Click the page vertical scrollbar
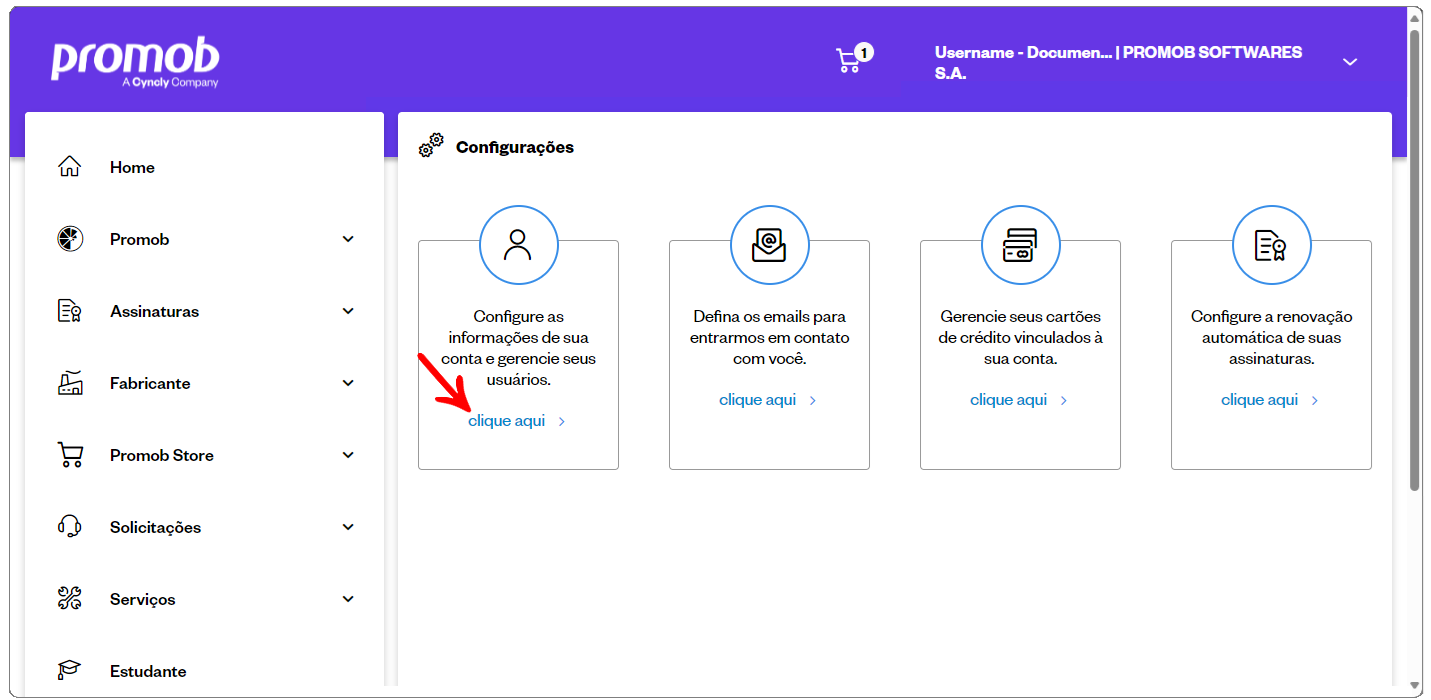The width and height of the screenshot is (1431, 700). click(1415, 260)
